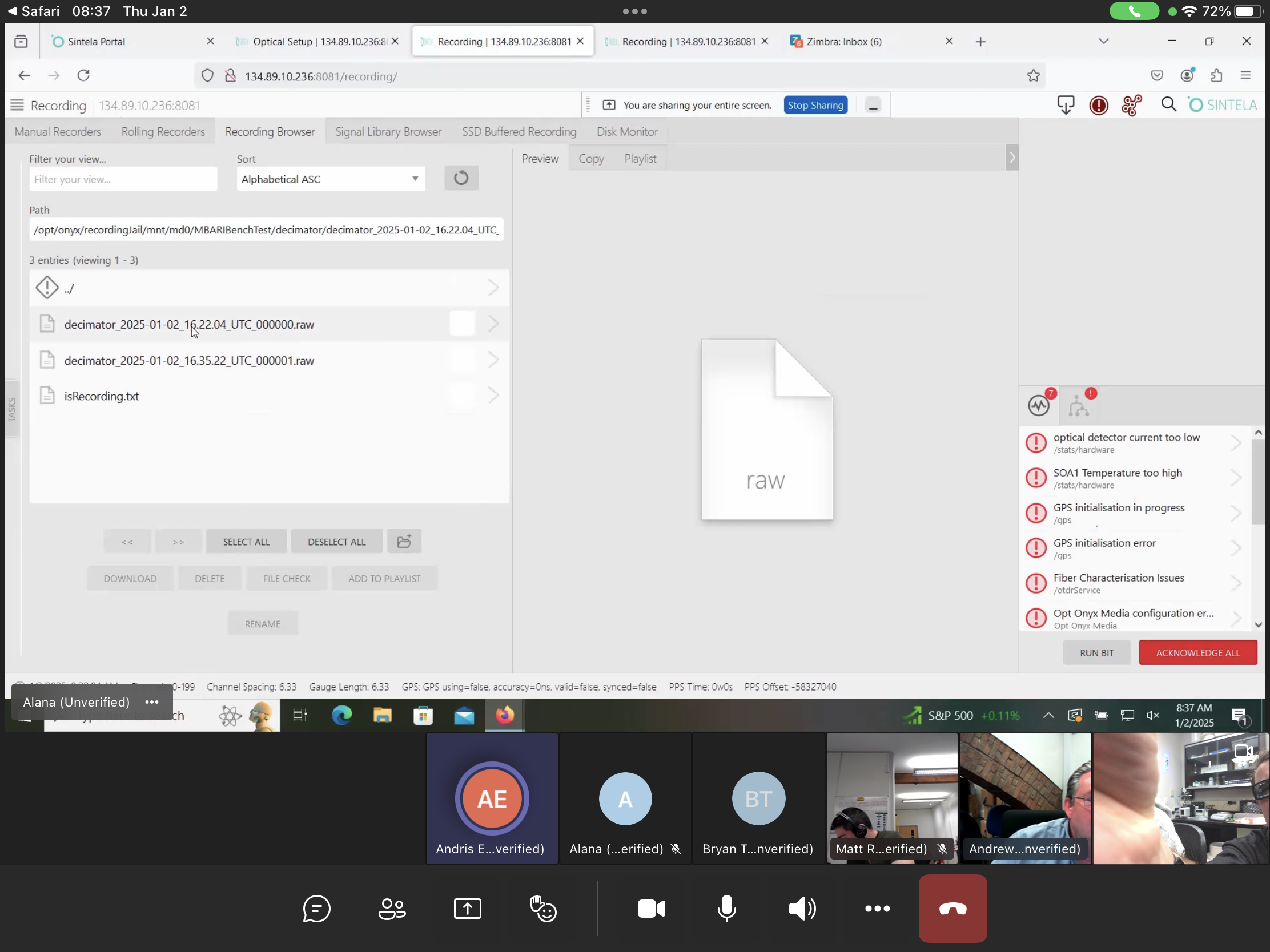
Task: Open the Mail app on Windows taskbar
Action: [464, 715]
